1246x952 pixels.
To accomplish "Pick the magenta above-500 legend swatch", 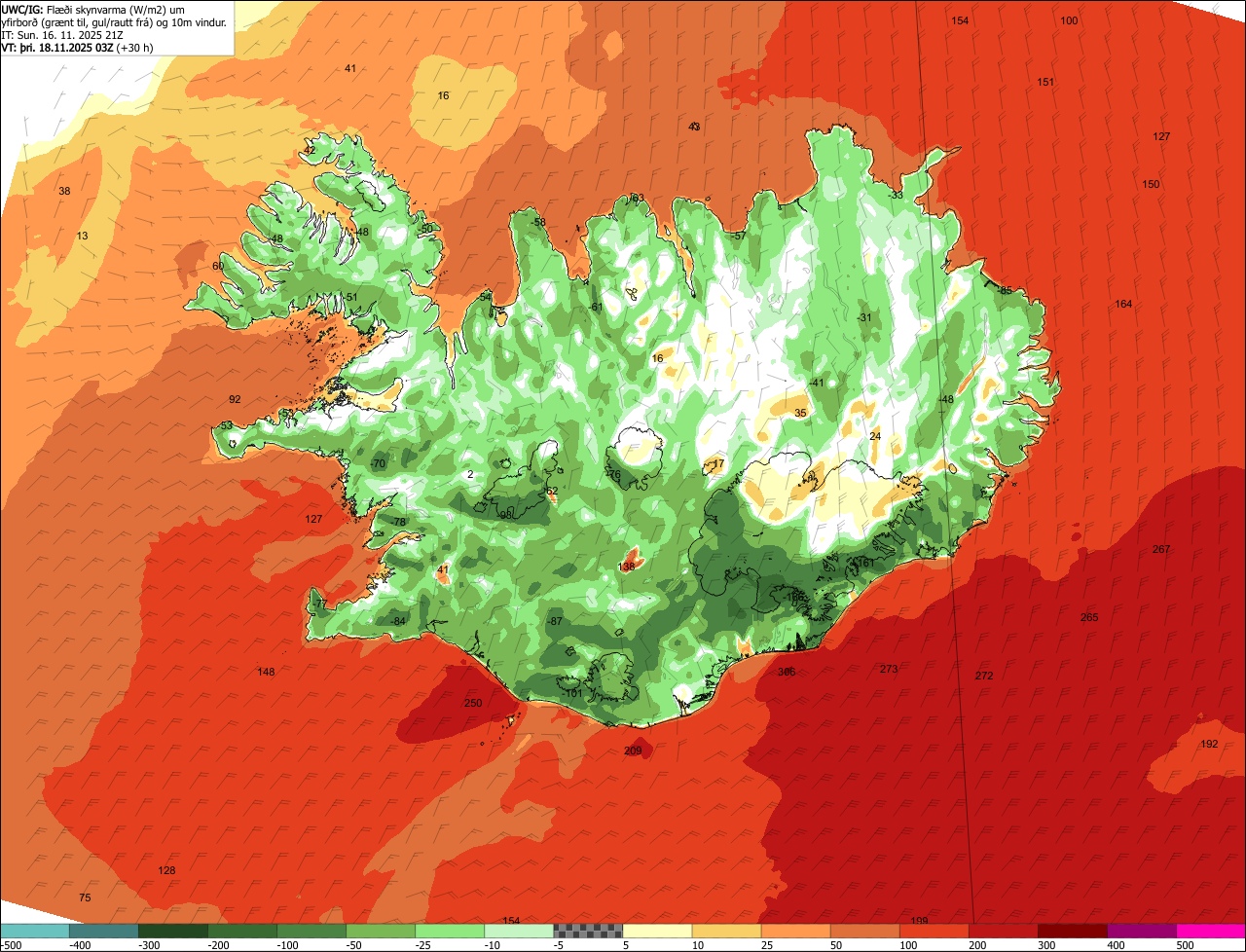I will [1211, 931].
